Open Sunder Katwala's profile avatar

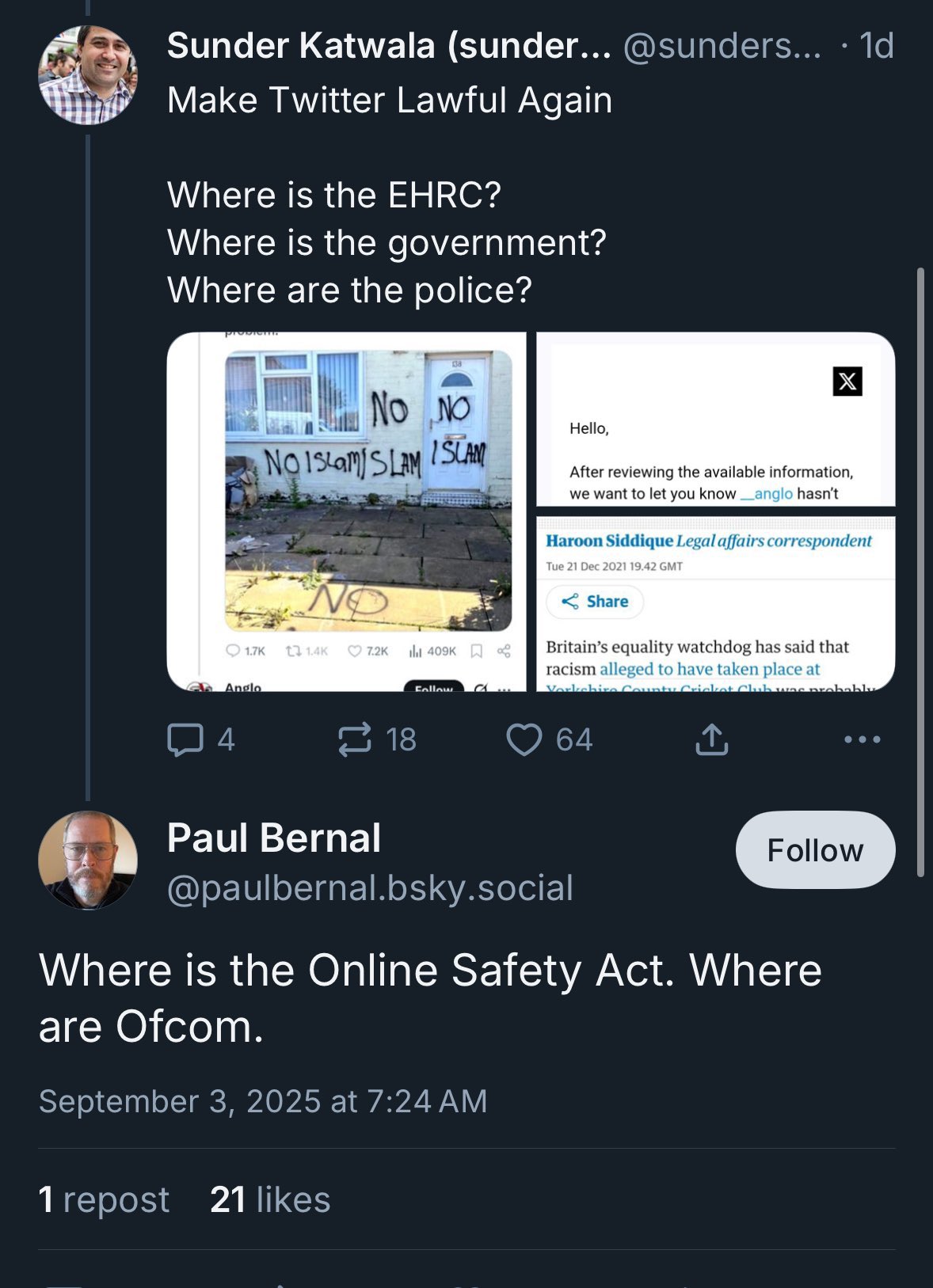88,75
